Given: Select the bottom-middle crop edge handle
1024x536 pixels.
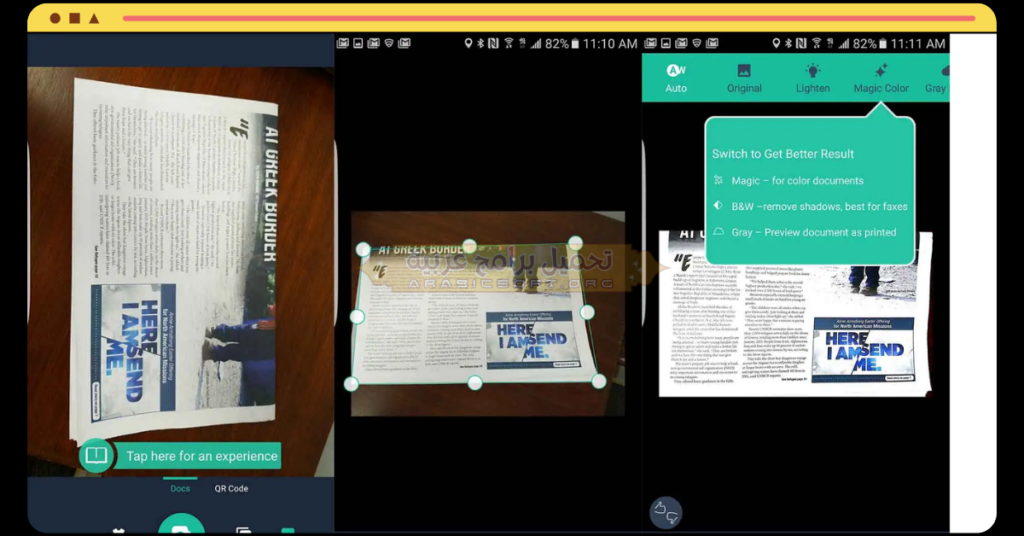Looking at the screenshot, I should (475, 383).
